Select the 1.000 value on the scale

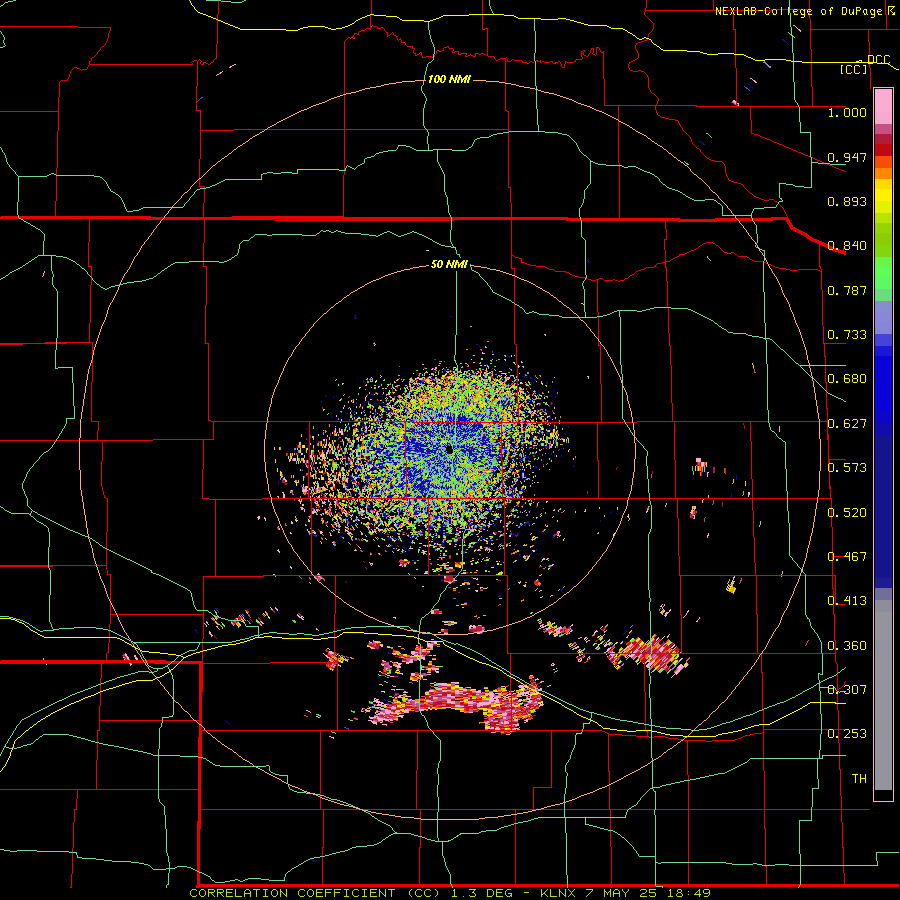pos(847,112)
